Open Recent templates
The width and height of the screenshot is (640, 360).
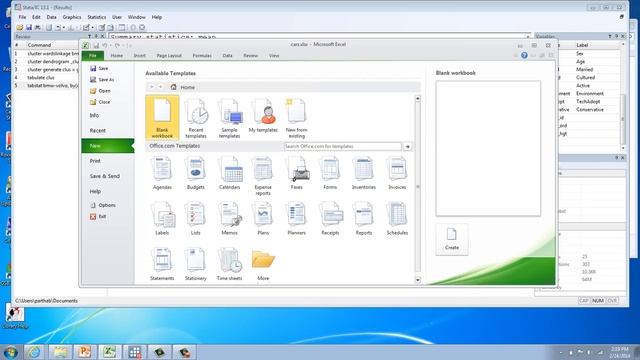click(x=196, y=118)
